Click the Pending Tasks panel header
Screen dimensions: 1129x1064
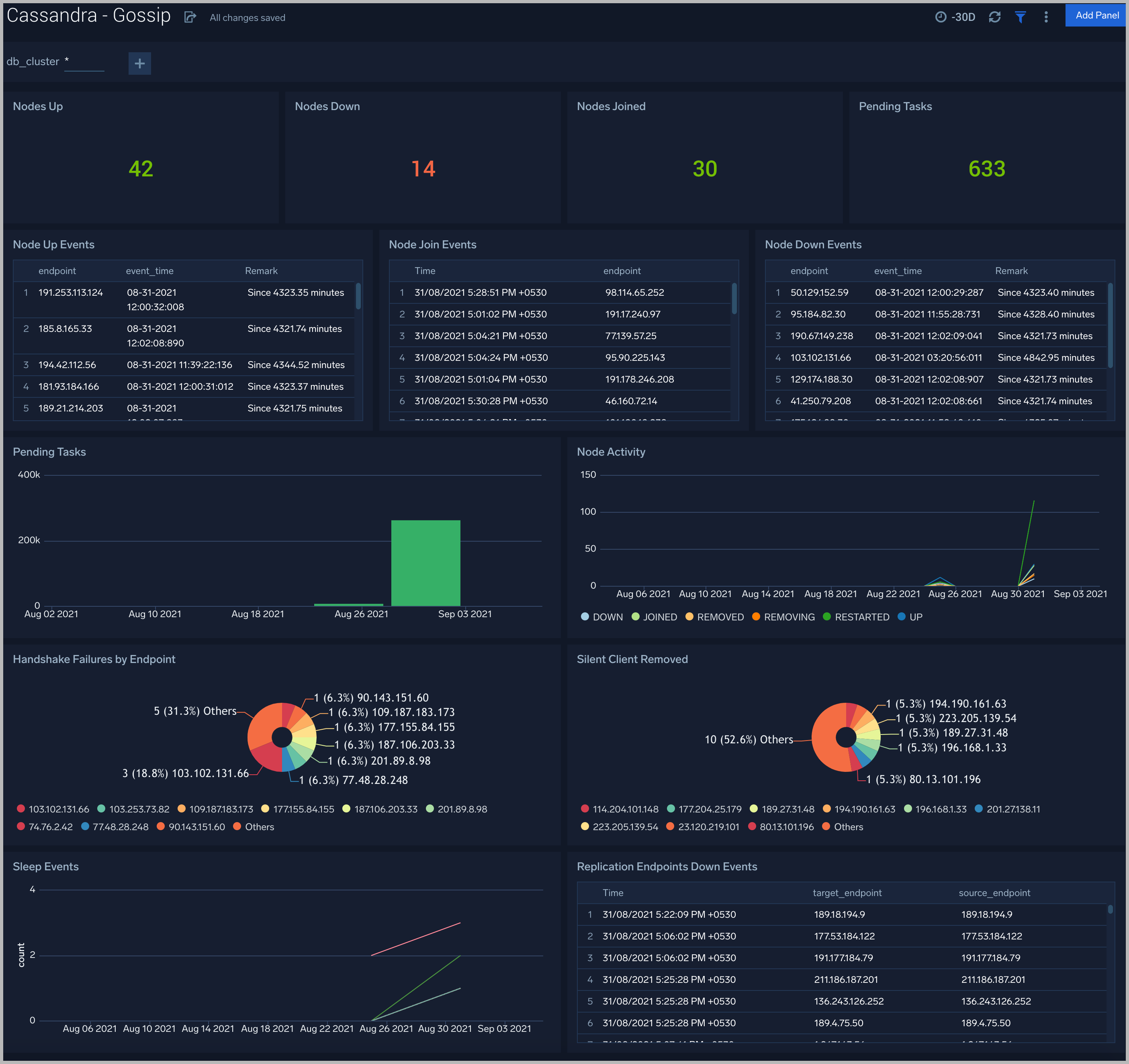(x=49, y=452)
